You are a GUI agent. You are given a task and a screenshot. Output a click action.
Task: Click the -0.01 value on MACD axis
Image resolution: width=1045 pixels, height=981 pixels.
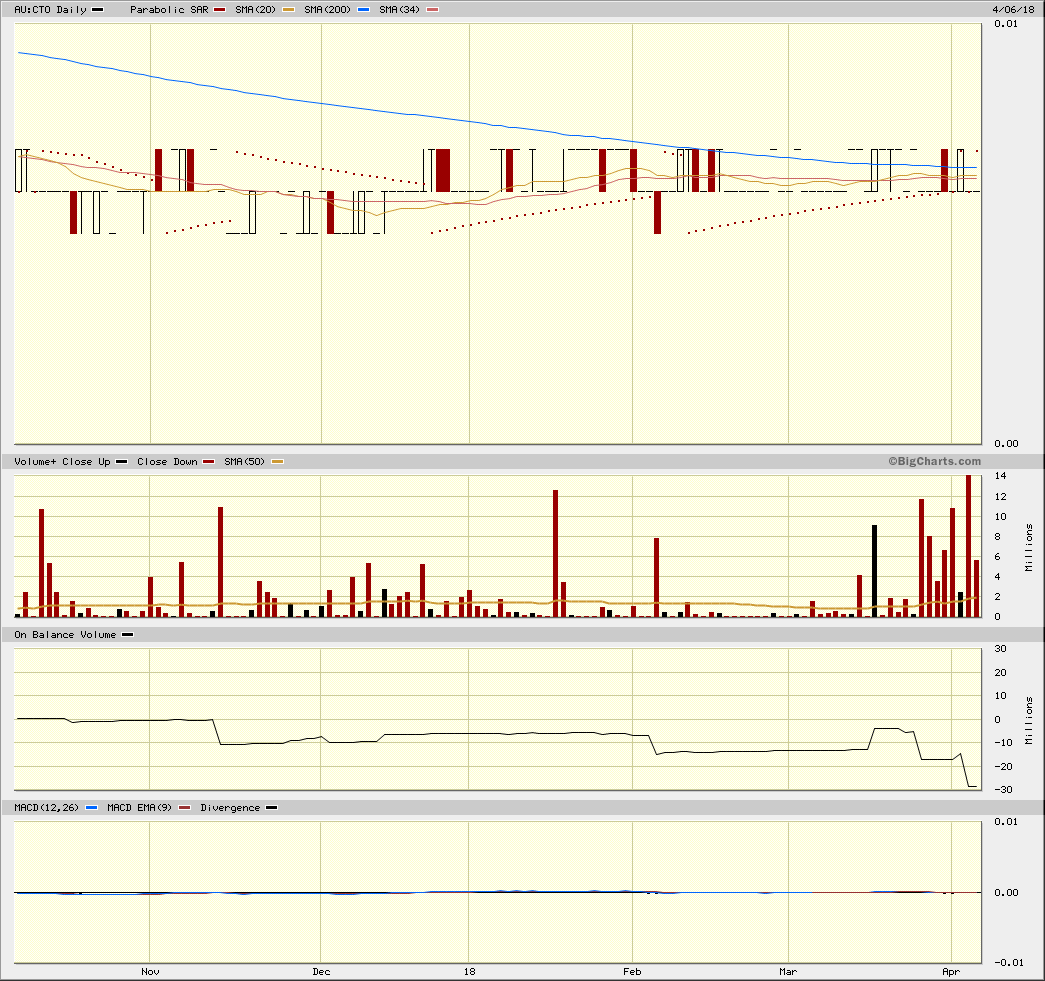tap(1008, 962)
